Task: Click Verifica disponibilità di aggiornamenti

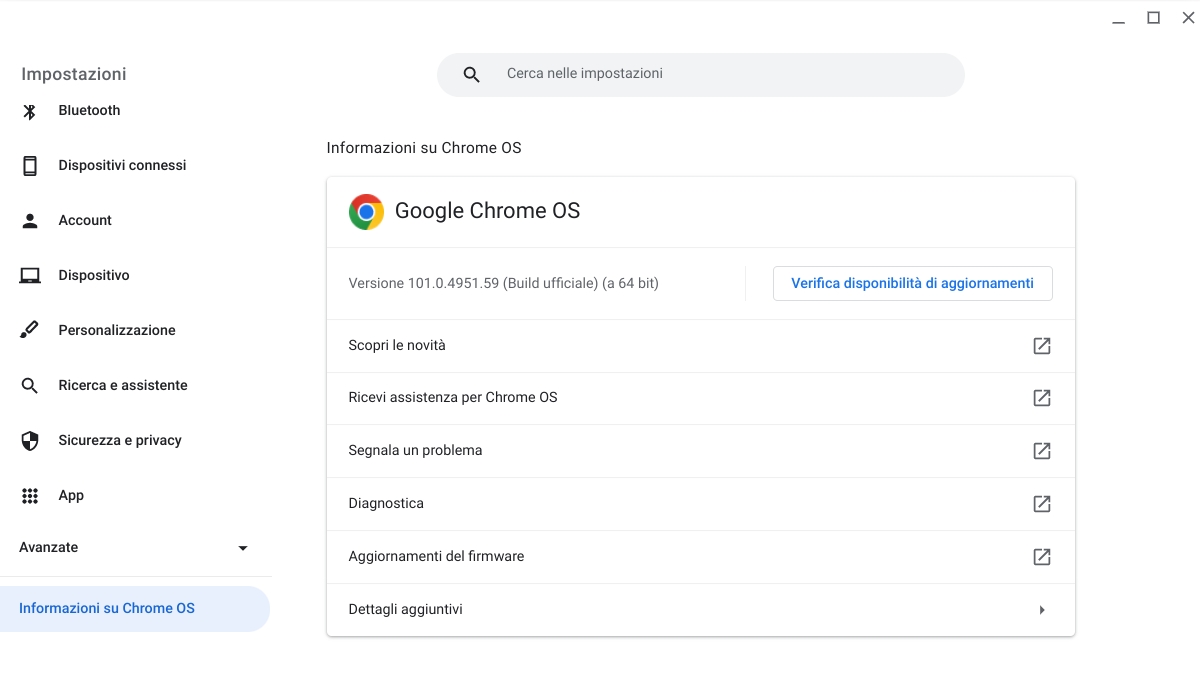Action: point(912,283)
